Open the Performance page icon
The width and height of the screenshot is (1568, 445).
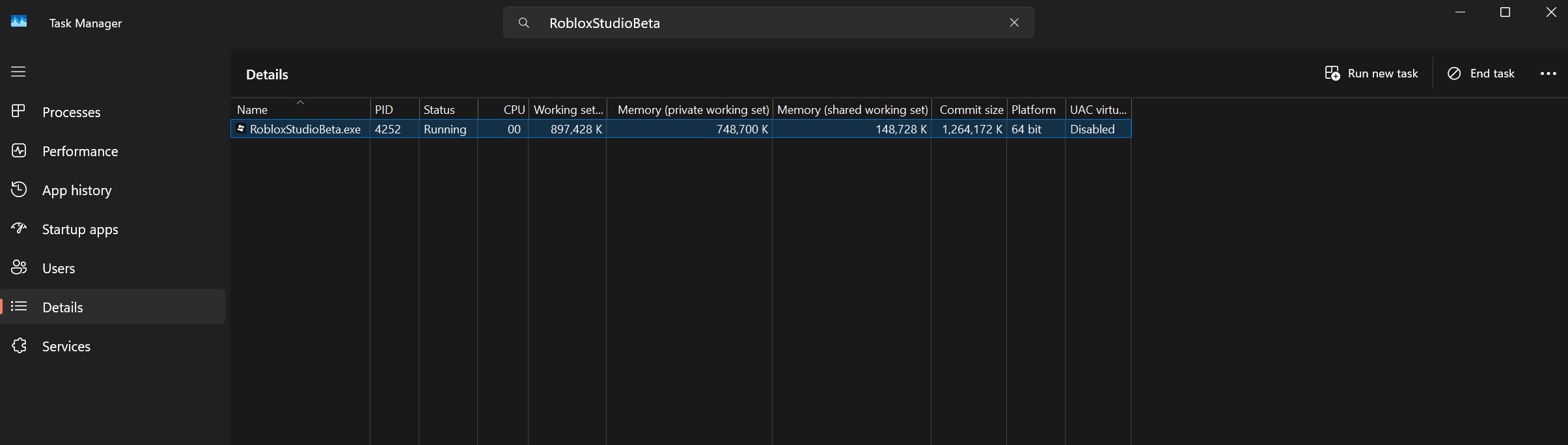19,150
